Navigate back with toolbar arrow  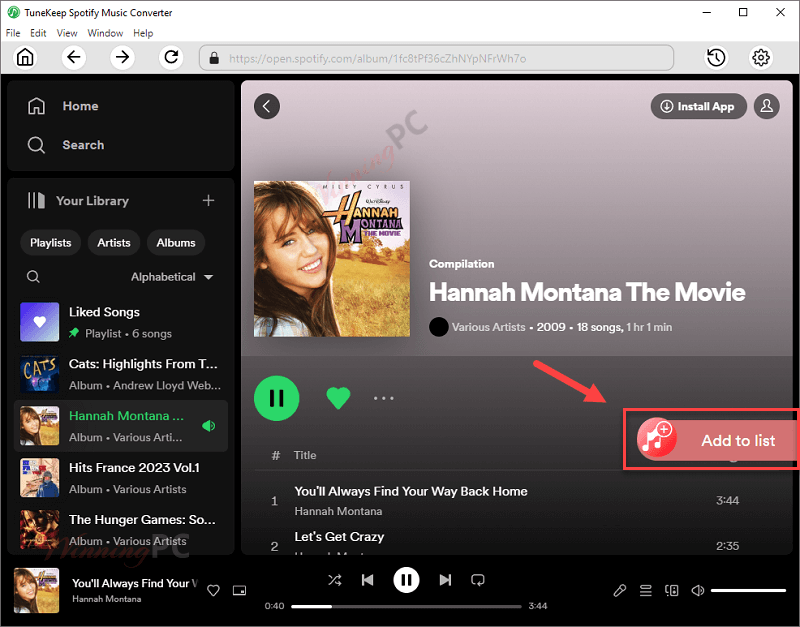click(x=73, y=57)
